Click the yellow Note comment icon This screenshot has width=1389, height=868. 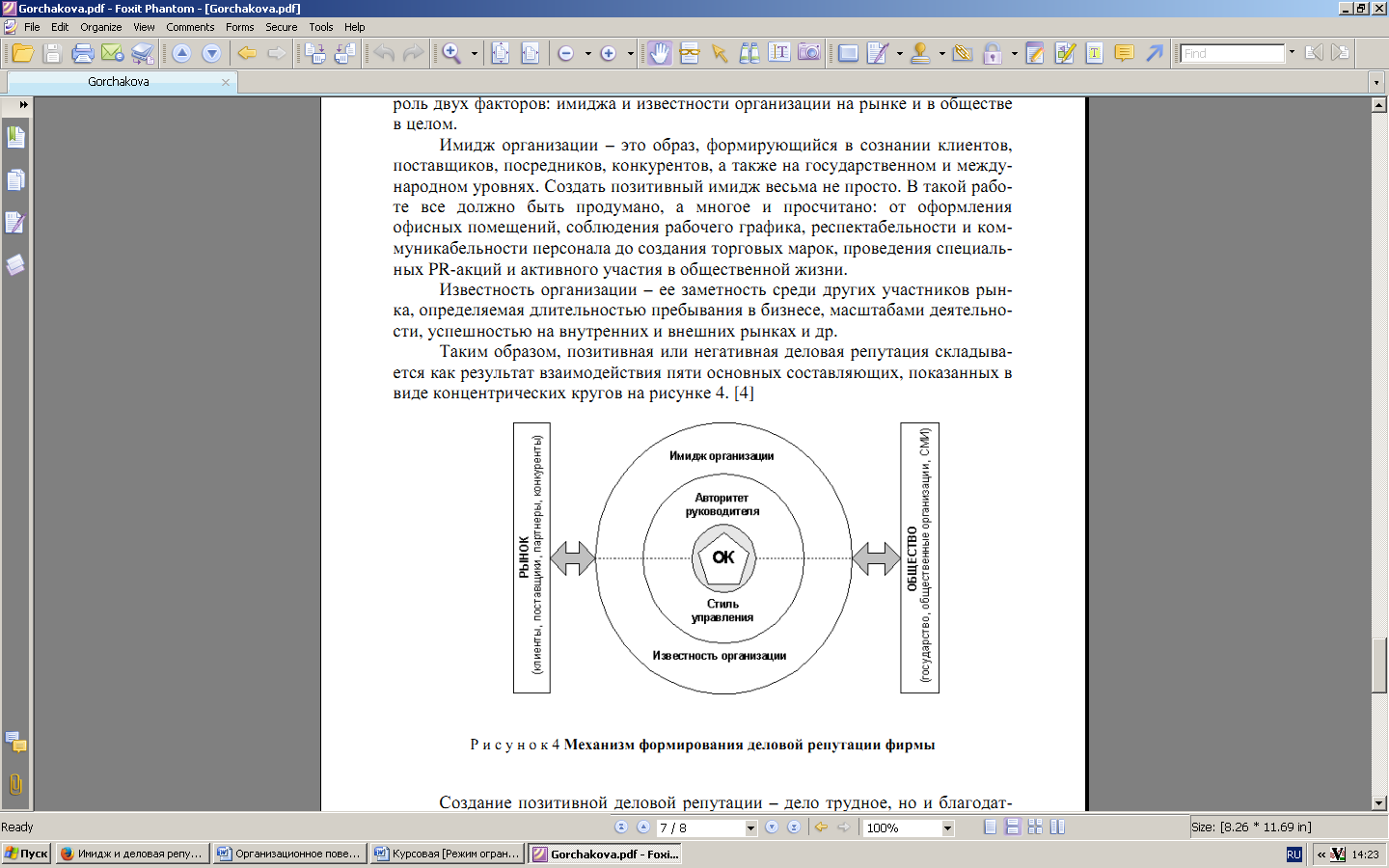click(1124, 53)
